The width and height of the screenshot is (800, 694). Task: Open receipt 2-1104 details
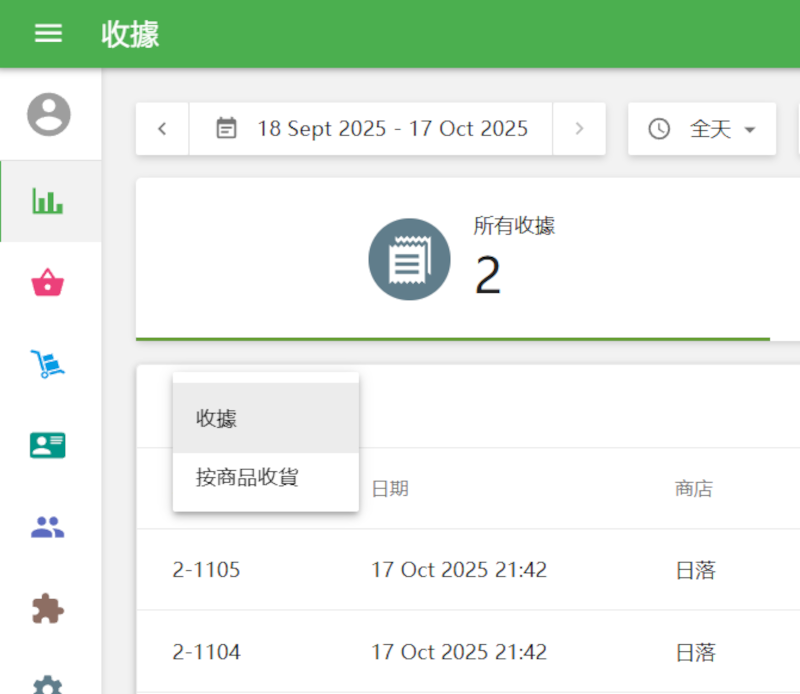[x=207, y=652]
